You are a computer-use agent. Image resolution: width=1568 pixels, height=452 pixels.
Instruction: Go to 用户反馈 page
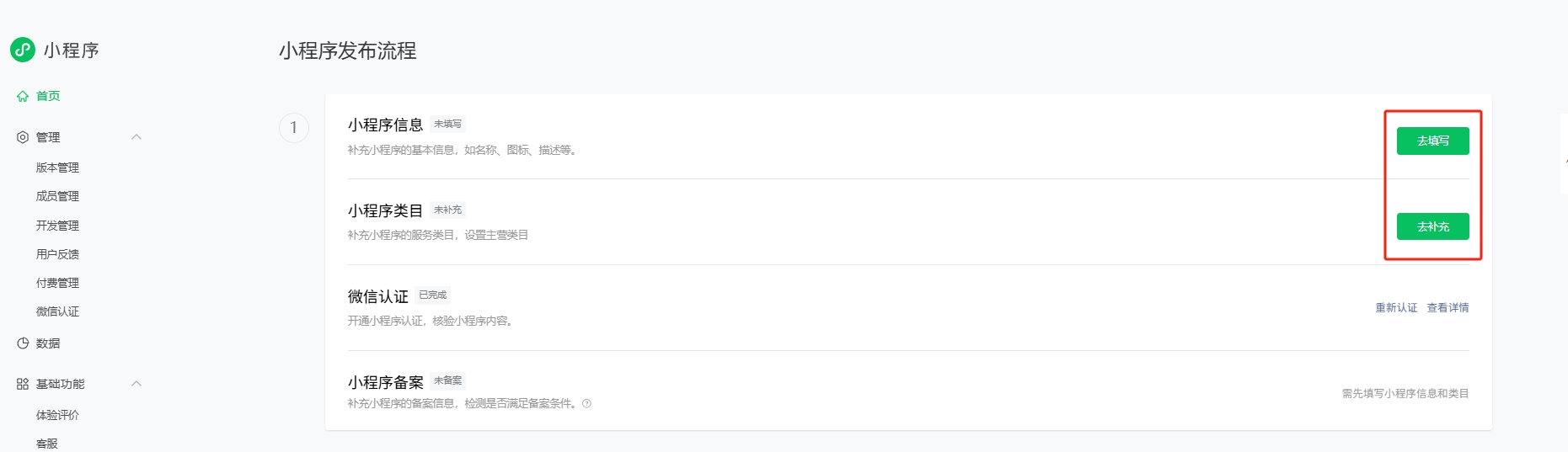click(57, 254)
